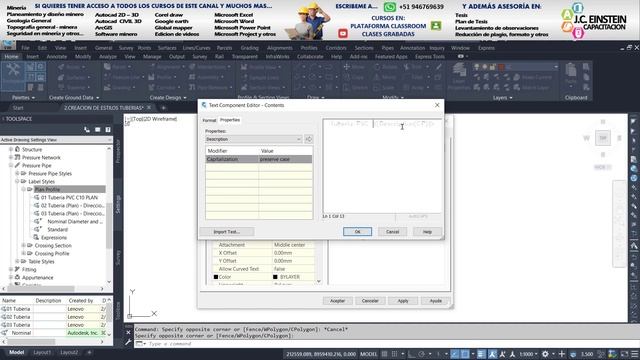Screen dimensions: 640x360
Task: Click Help in Text Component Editor
Action: tap(427, 231)
